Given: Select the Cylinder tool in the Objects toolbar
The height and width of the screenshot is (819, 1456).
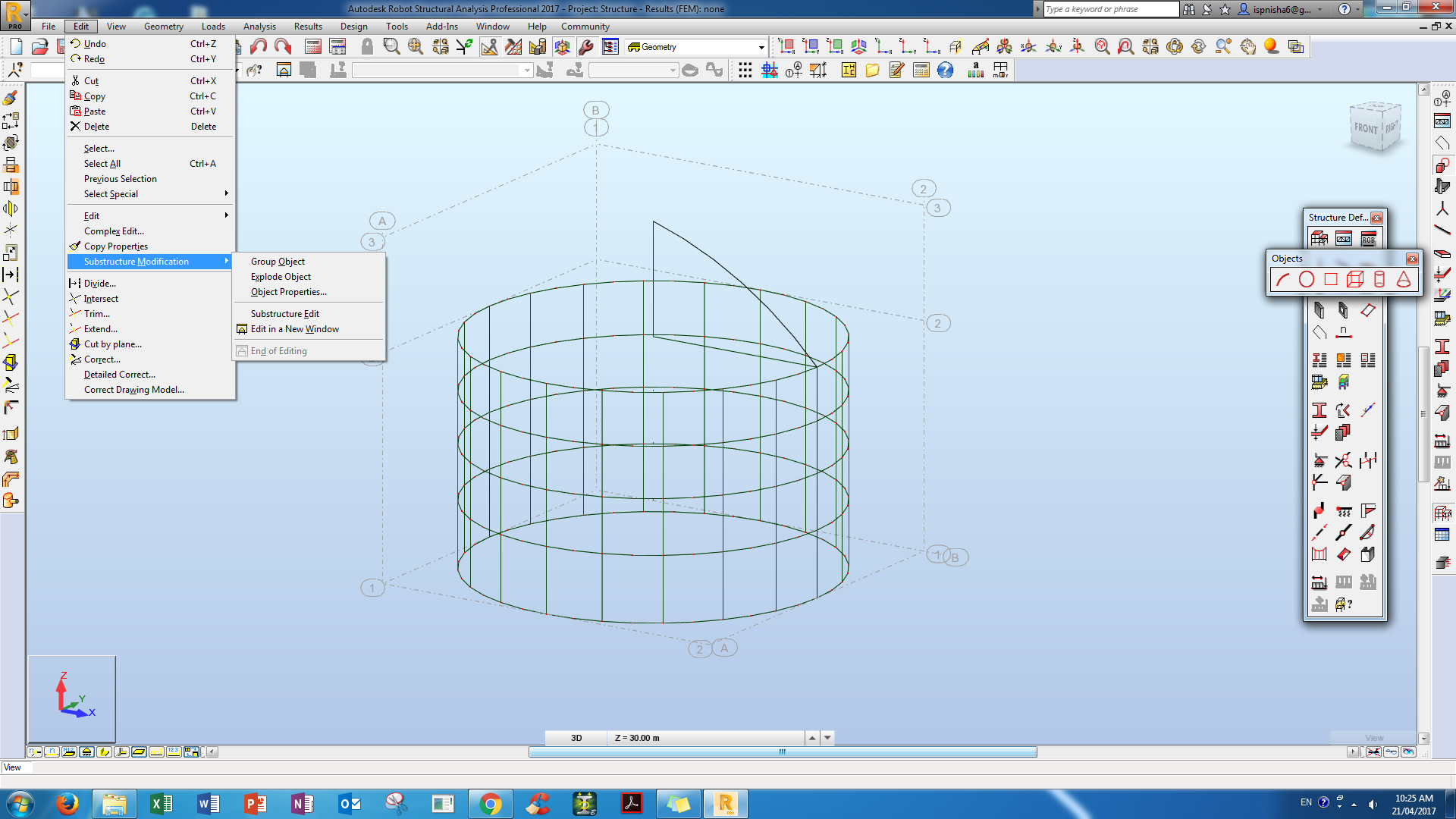Looking at the screenshot, I should point(1379,279).
